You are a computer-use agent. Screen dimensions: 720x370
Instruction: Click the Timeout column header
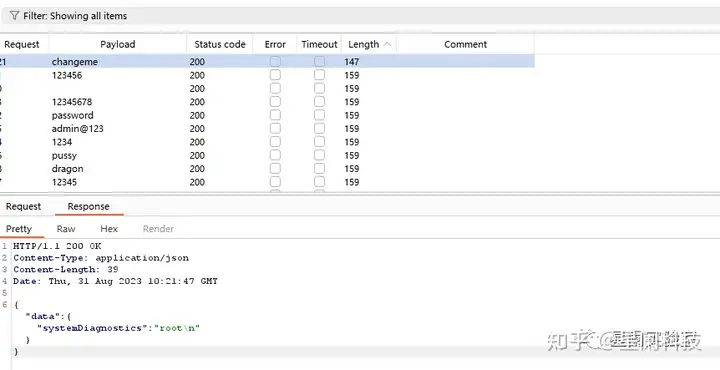click(x=319, y=45)
